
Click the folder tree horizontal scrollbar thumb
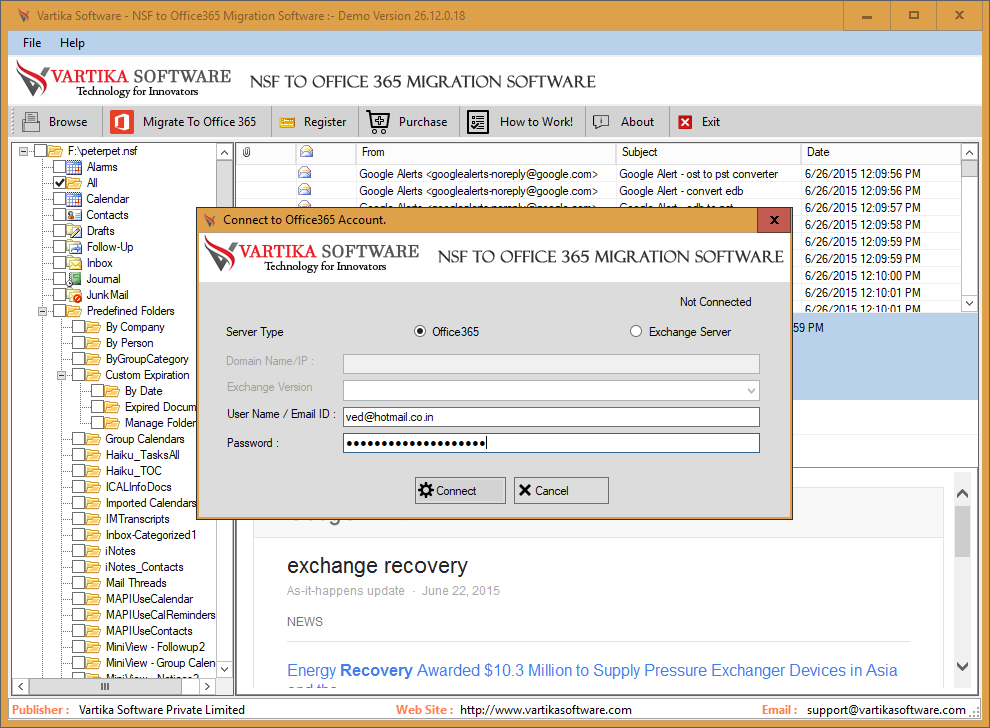tap(105, 686)
